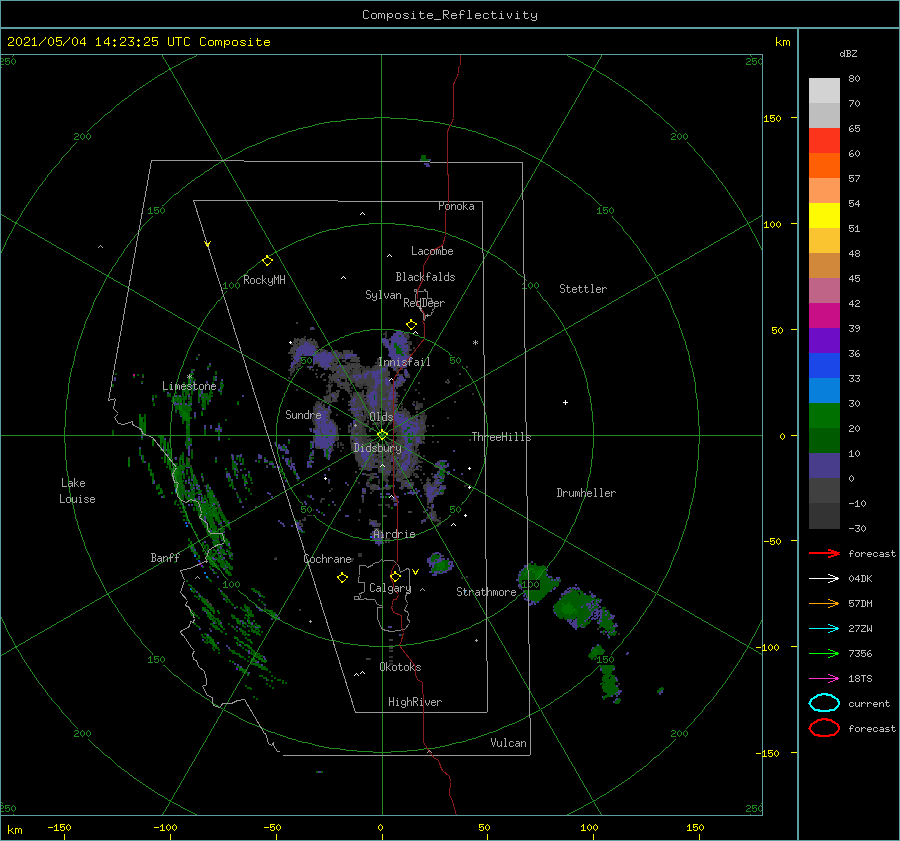Viewport: 900px width, 841px height.
Task: Click the green echo cell east of Strathmore
Action: pyautogui.click(x=538, y=581)
